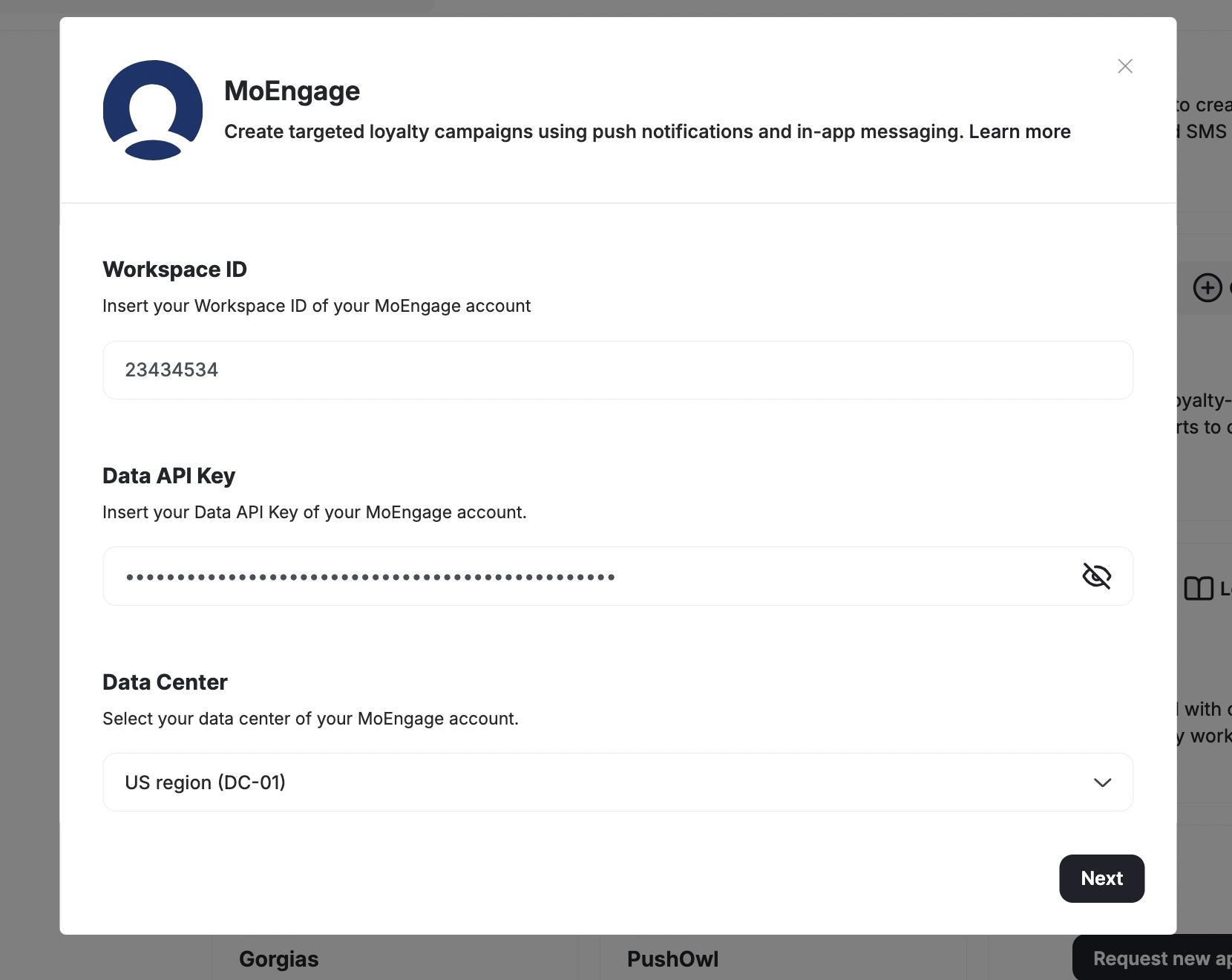This screenshot has width=1232, height=980.
Task: Click 'Insert your Workspace ID' helper text
Action: (316, 306)
